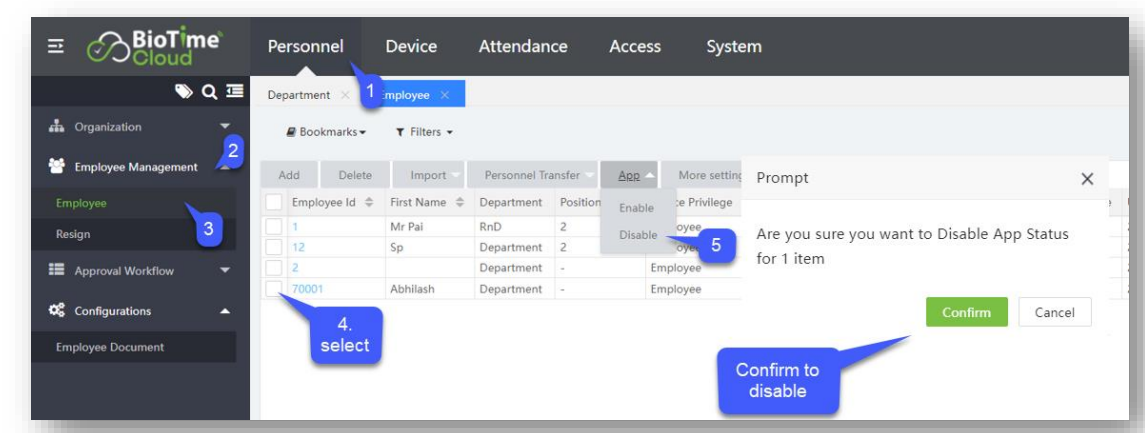Open the Bookmarks dropdown
Image resolution: width=1145 pixels, height=433 pixels.
pos(326,132)
